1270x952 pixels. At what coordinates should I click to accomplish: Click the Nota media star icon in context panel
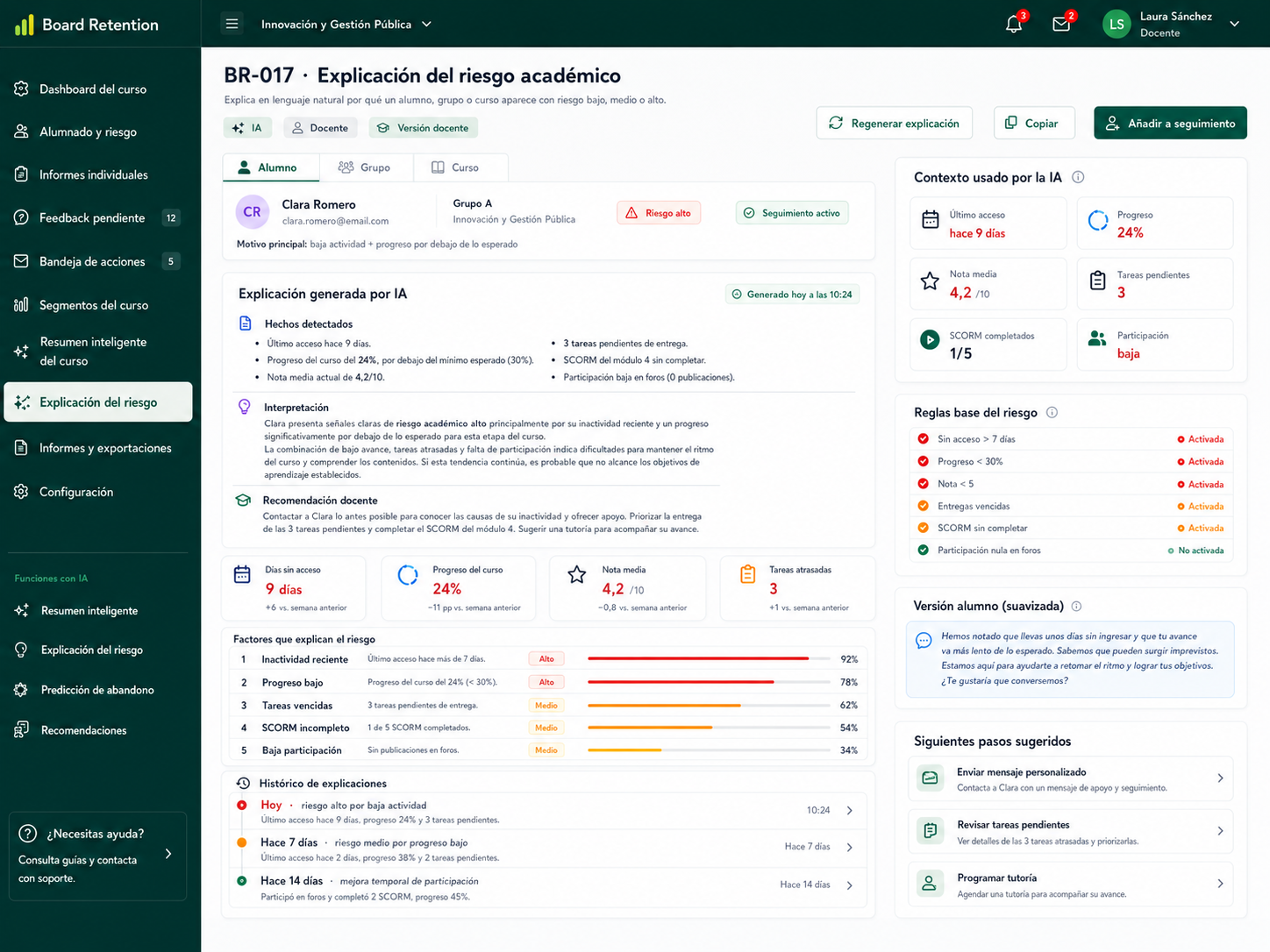(x=930, y=281)
